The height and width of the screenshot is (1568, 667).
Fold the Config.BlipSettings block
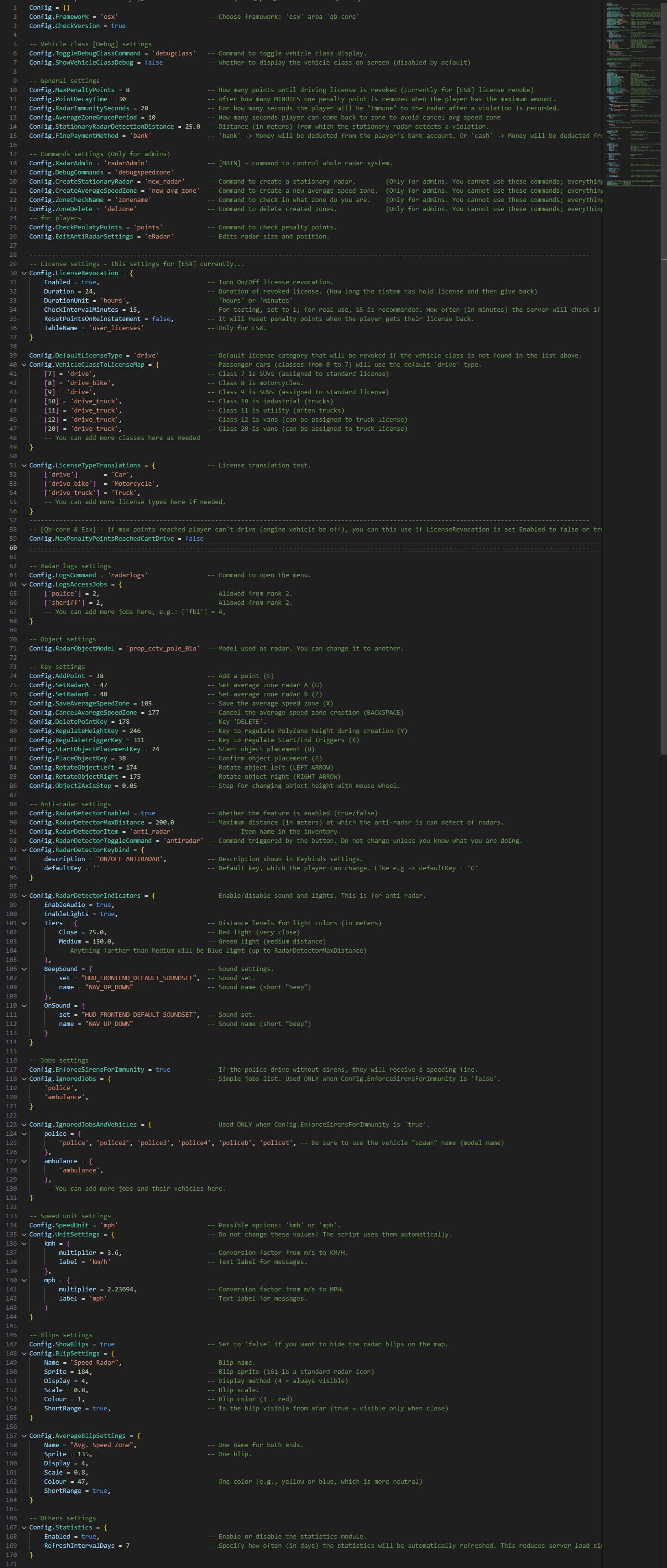(24, 1353)
